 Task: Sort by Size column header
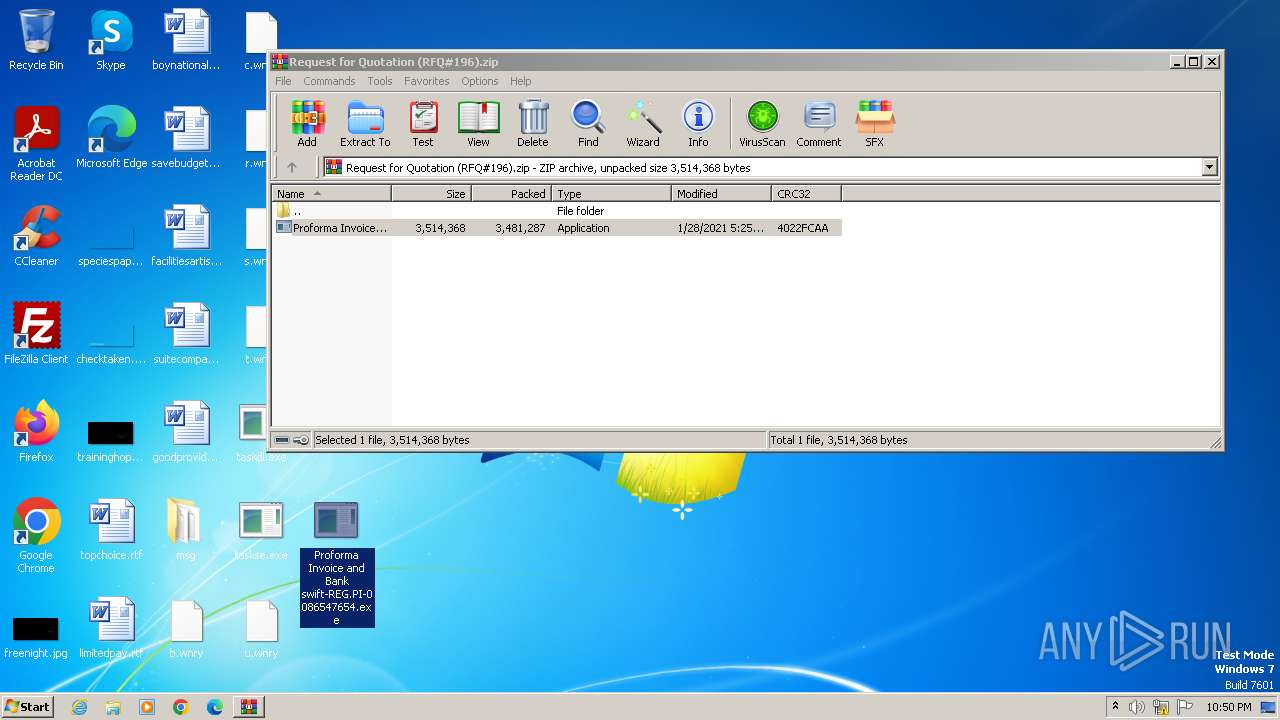tap(431, 194)
